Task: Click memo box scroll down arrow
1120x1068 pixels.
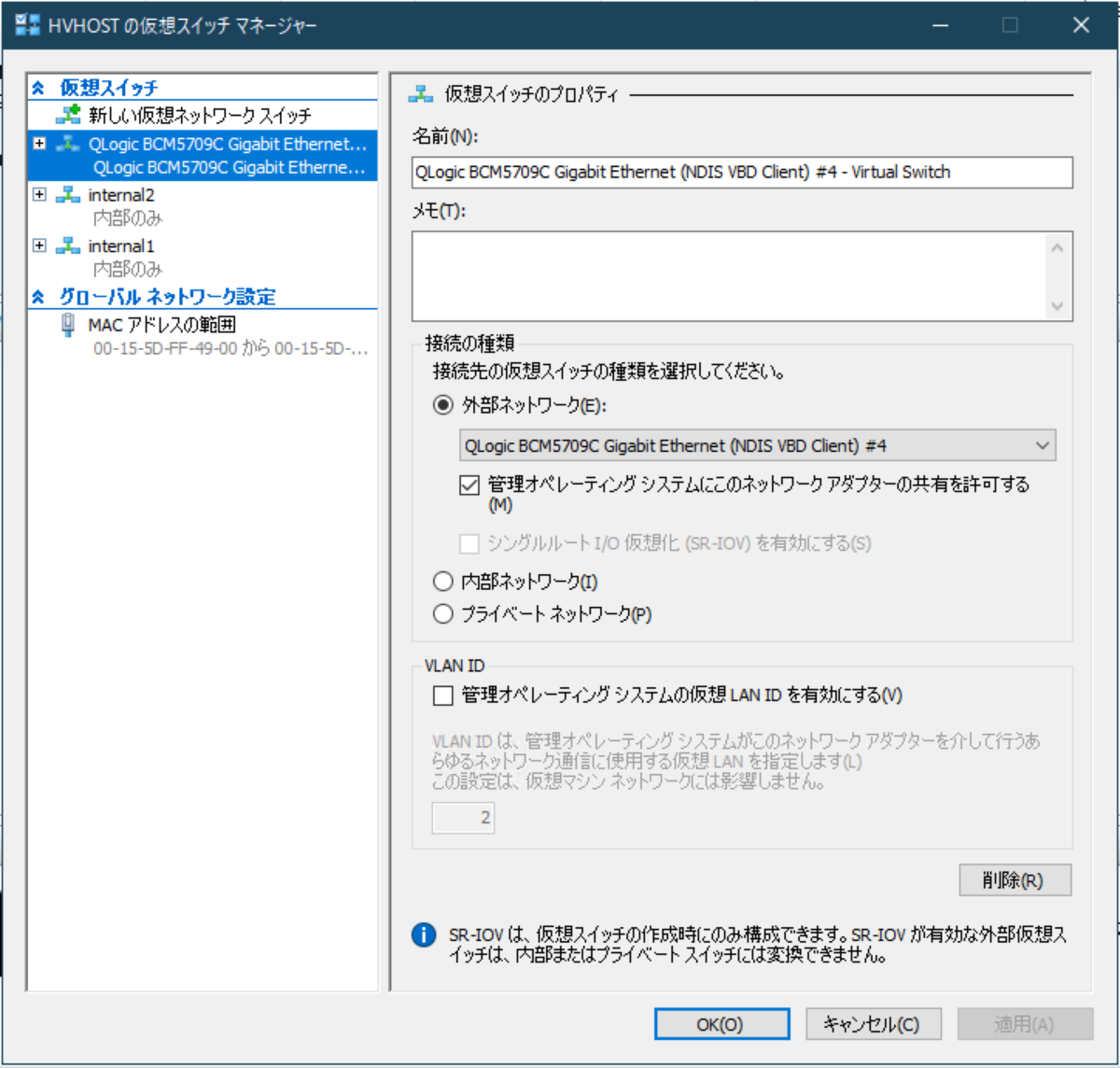Action: [x=1057, y=305]
